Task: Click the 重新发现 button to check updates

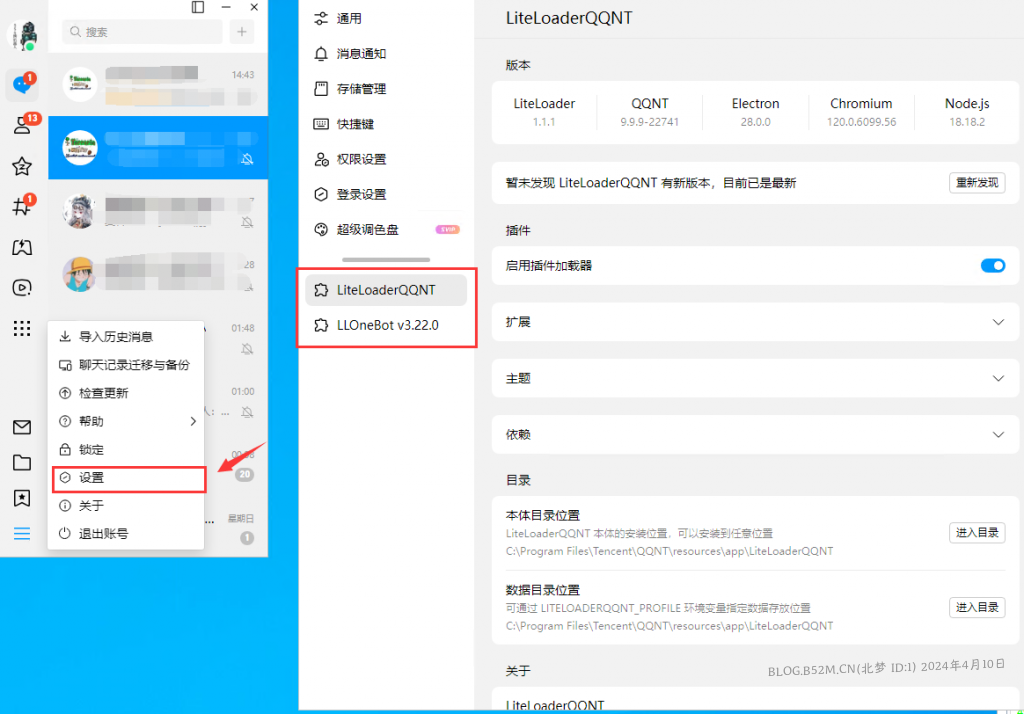Action: (x=977, y=183)
